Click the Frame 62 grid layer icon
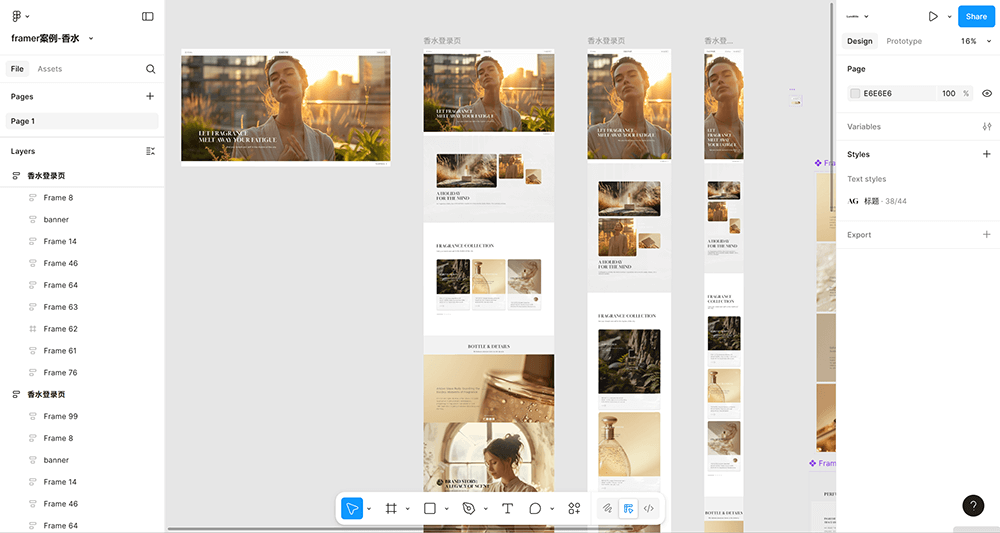The image size is (1000, 533). pos(33,329)
